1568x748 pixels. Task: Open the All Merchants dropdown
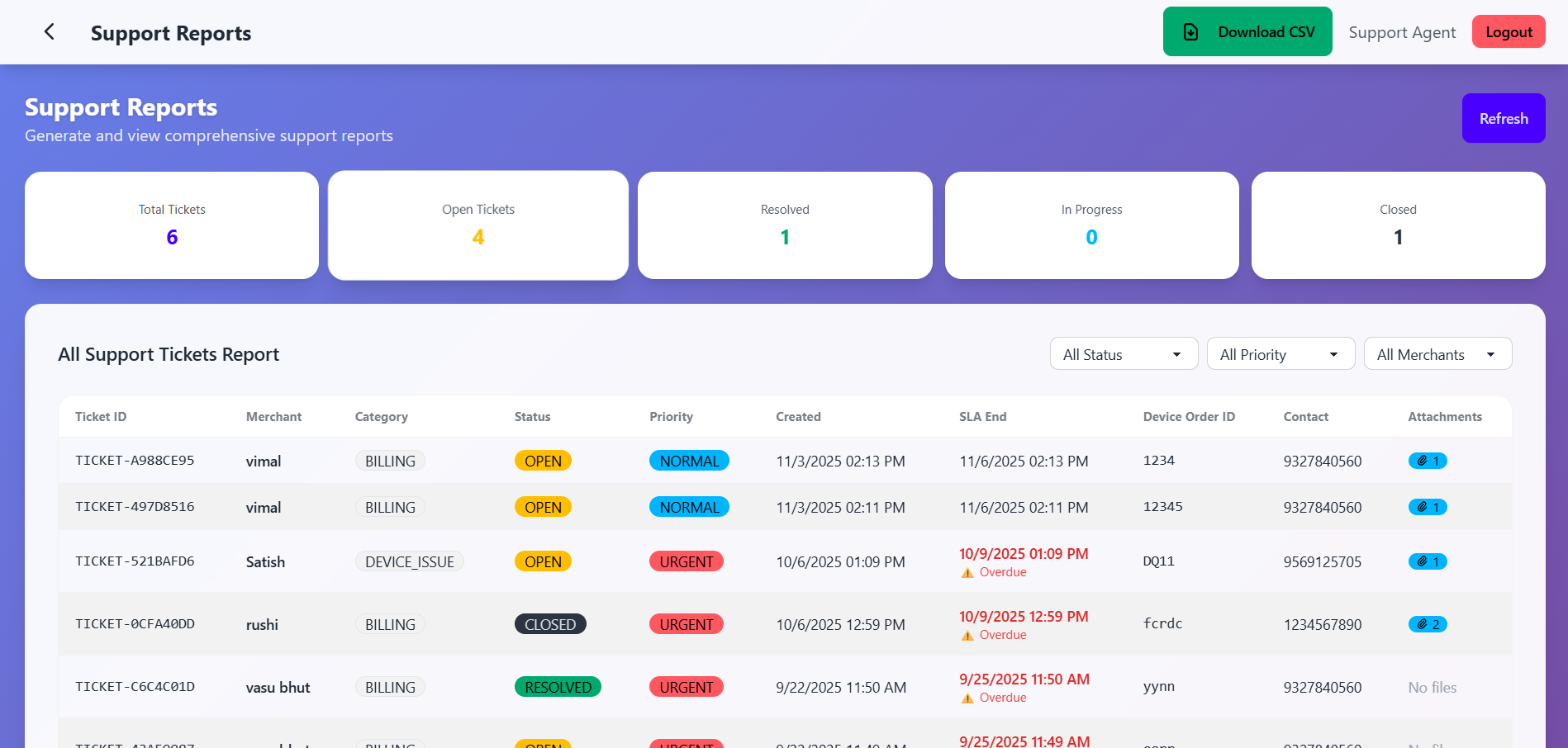[x=1437, y=354]
